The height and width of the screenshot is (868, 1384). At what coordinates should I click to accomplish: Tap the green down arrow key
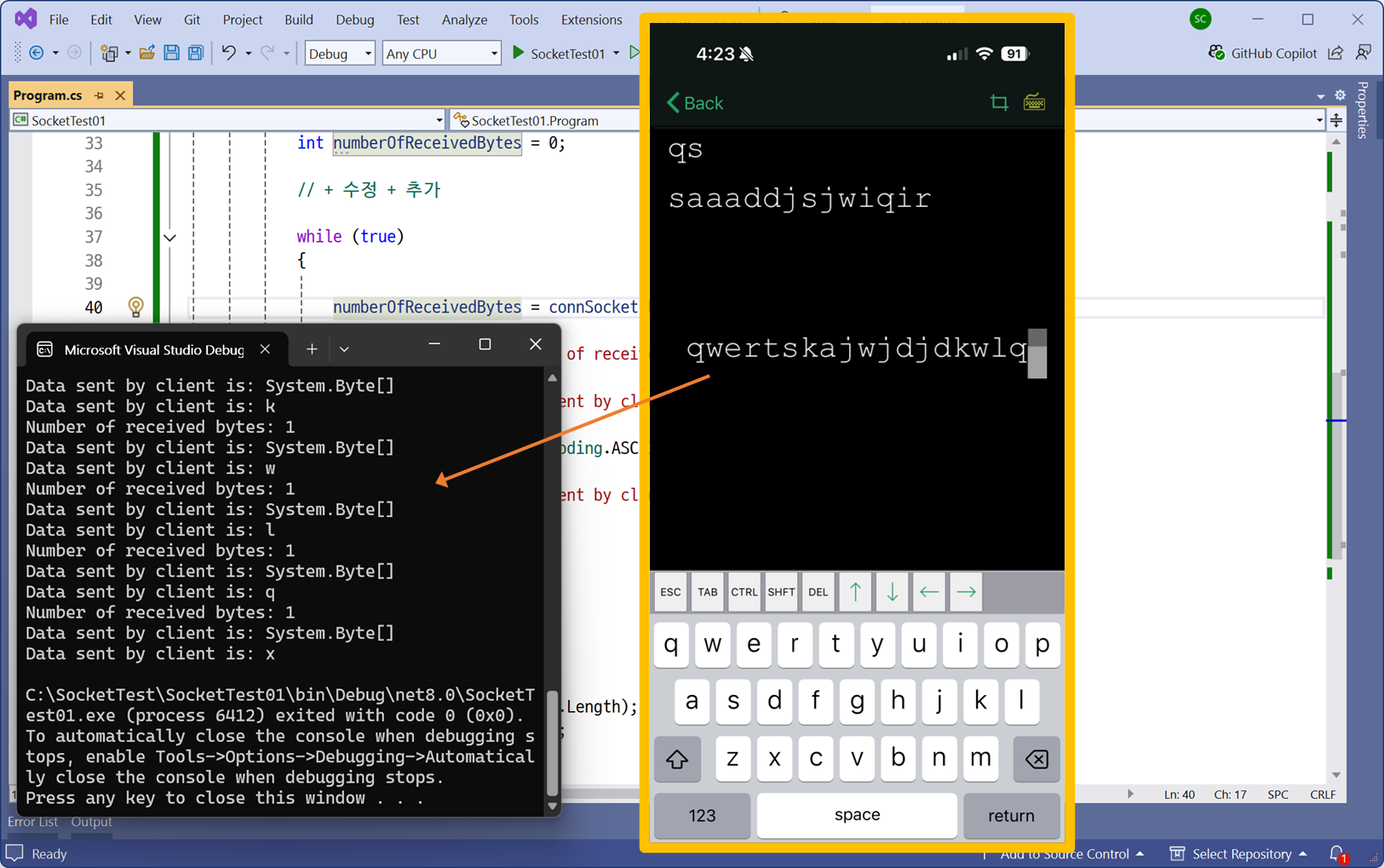coord(892,592)
